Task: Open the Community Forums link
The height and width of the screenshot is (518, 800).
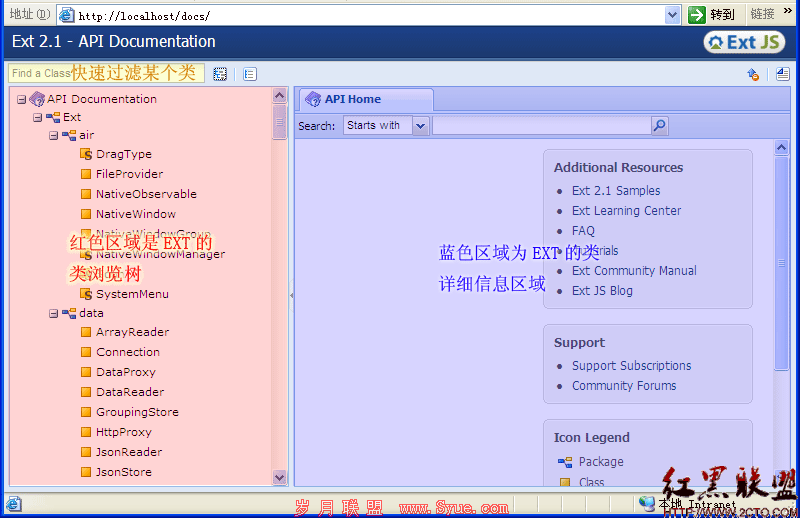Action: [x=624, y=386]
